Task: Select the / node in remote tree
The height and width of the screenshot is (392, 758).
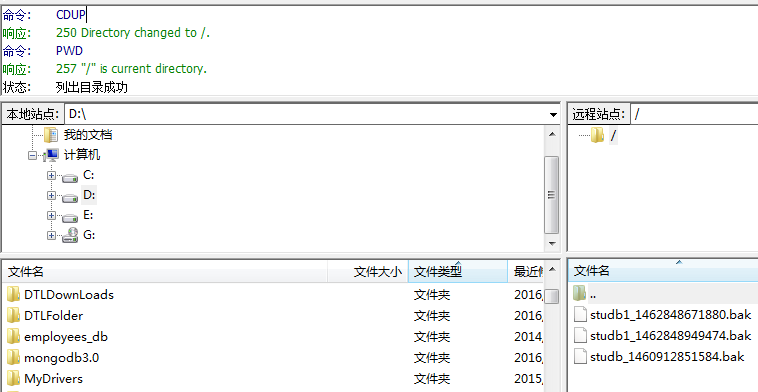Action: (613, 136)
